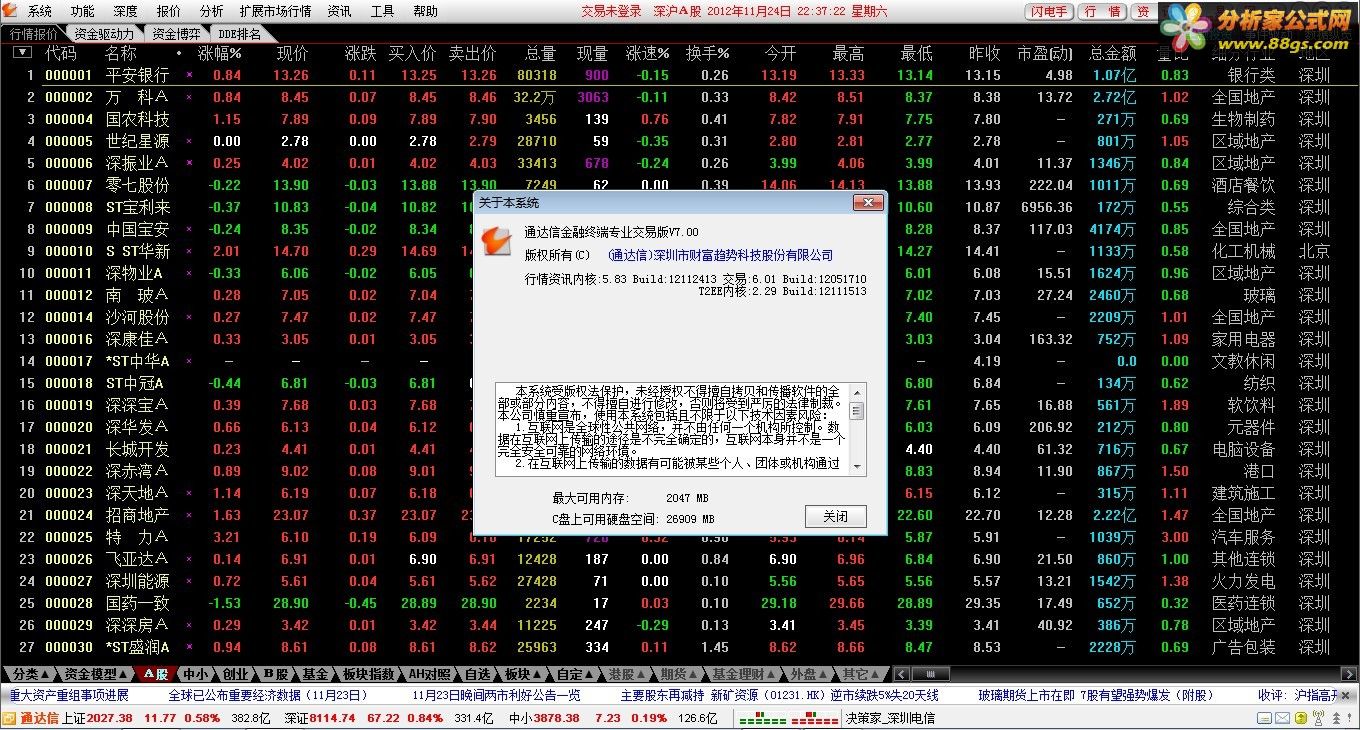Select the 板块指数 bottom tab
Viewport: 1360px width, 730px height.
tap(368, 674)
